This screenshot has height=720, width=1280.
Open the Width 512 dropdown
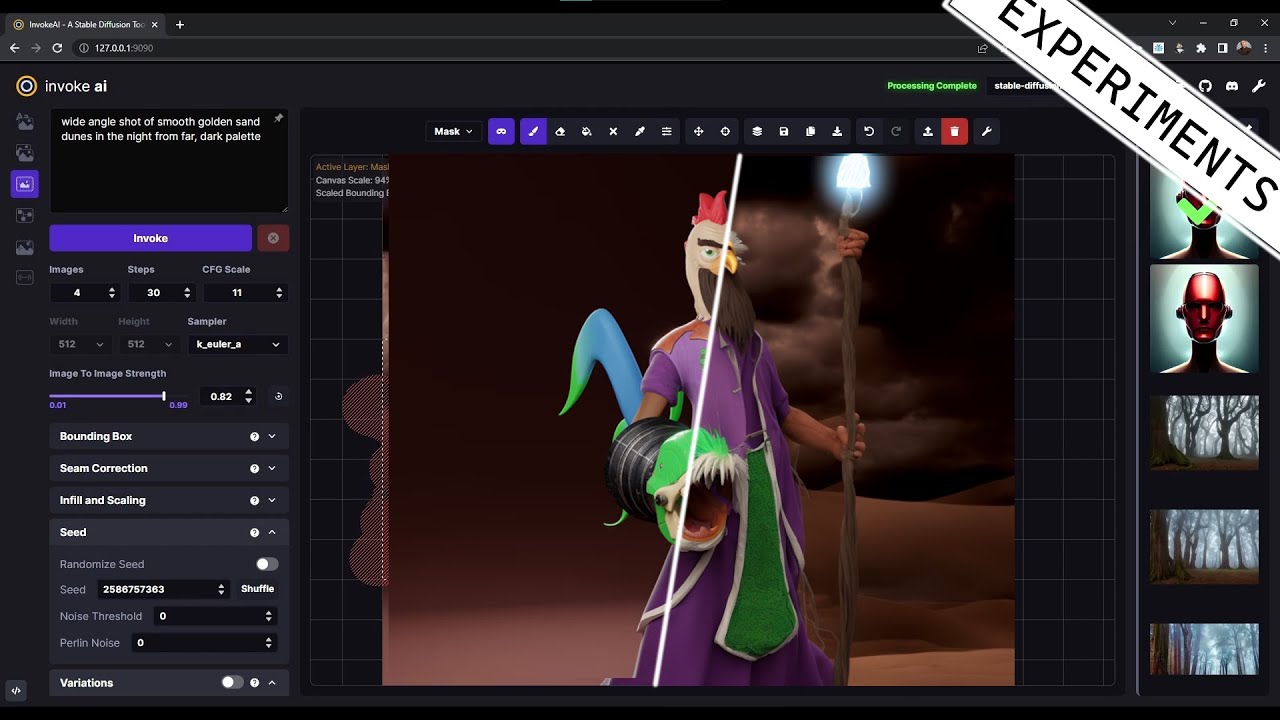click(80, 344)
